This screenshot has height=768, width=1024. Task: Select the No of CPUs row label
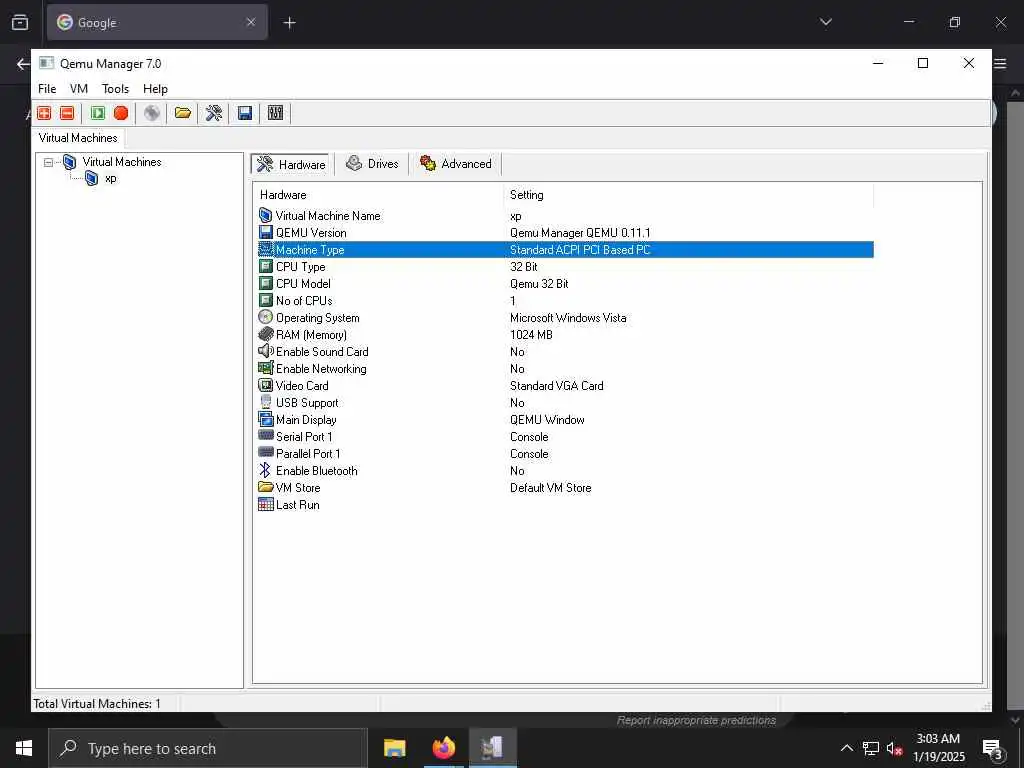[304, 300]
